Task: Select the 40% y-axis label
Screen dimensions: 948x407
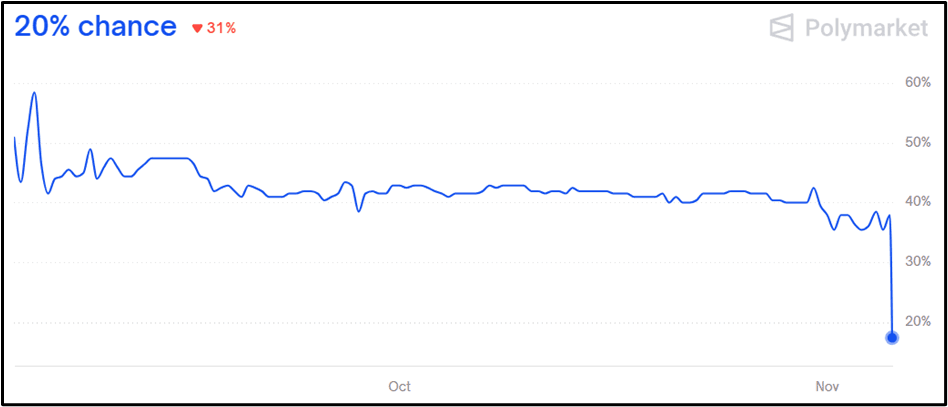Action: (x=917, y=202)
